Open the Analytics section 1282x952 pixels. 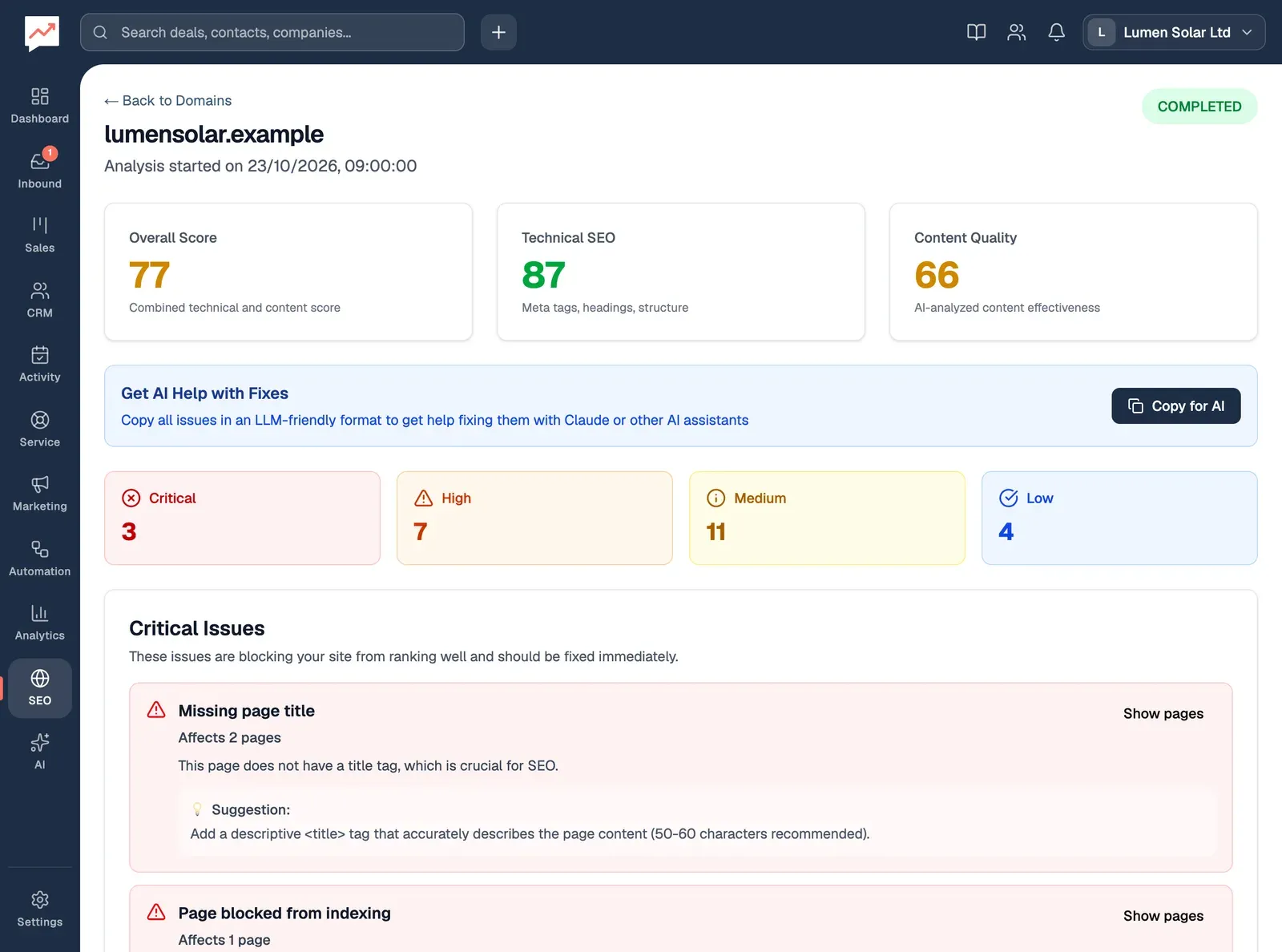point(39,623)
